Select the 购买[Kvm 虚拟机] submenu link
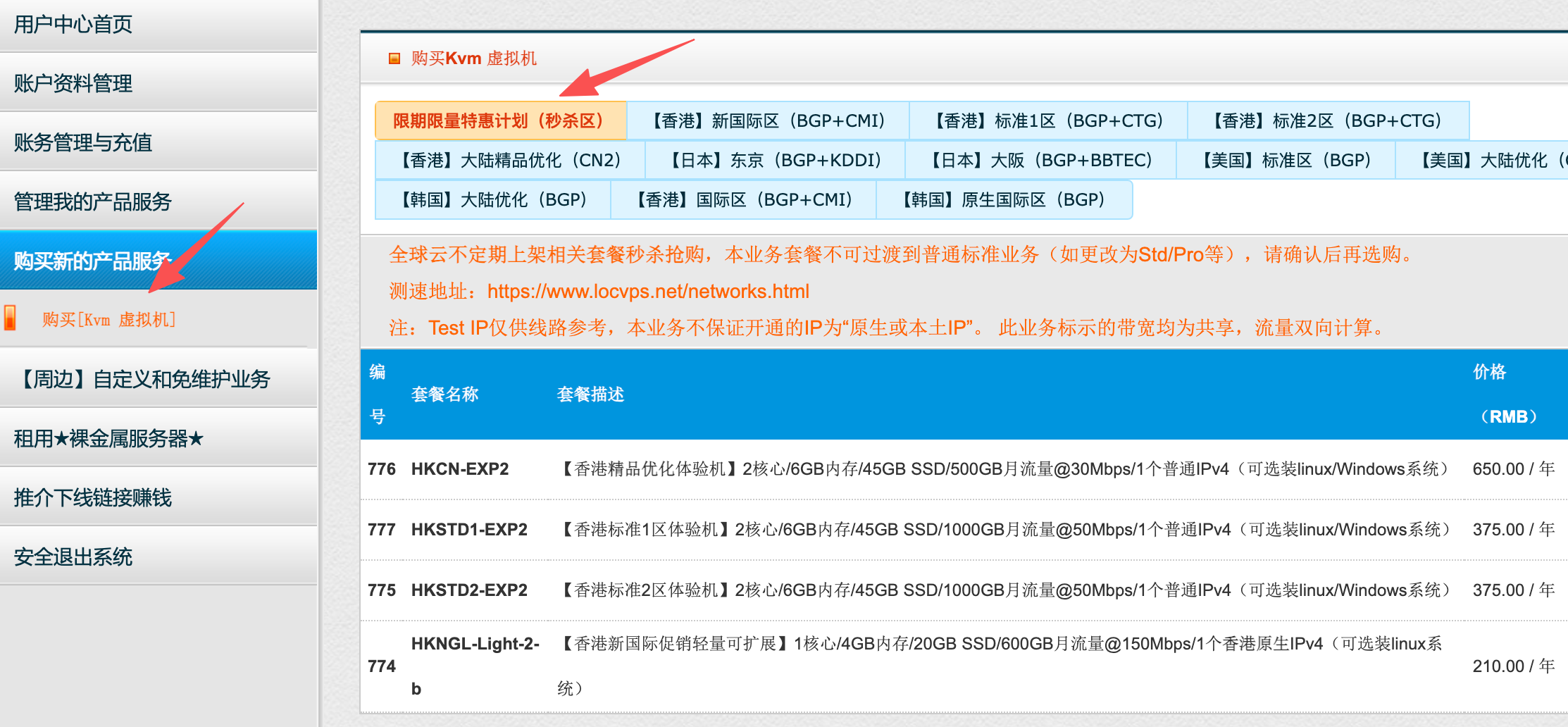 point(108,320)
